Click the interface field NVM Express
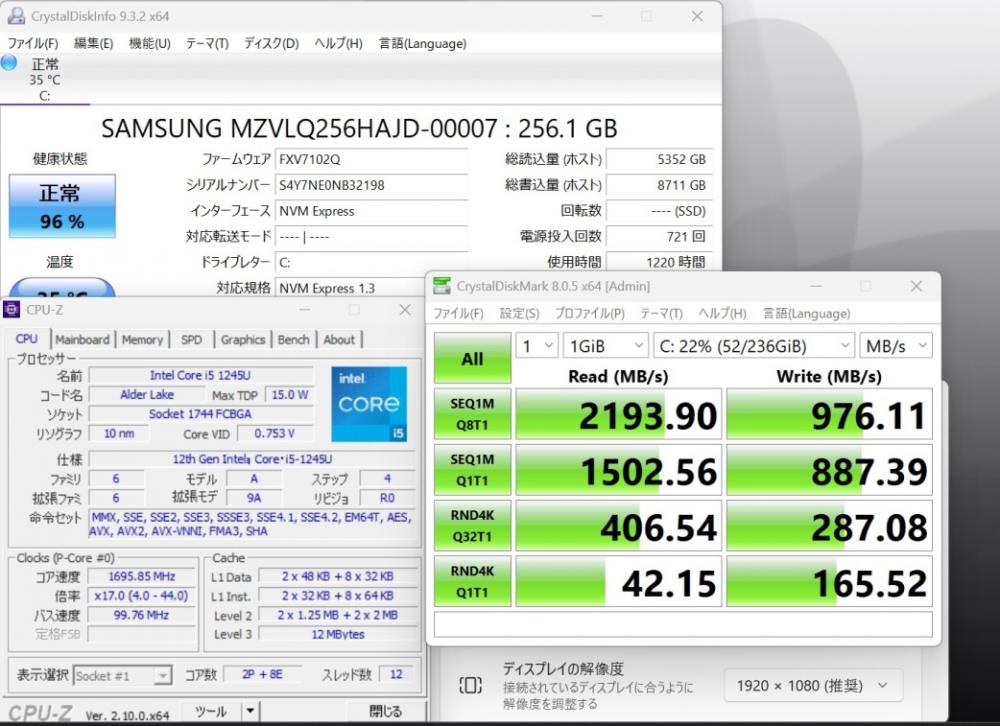The height and width of the screenshot is (726, 1000). (371, 211)
